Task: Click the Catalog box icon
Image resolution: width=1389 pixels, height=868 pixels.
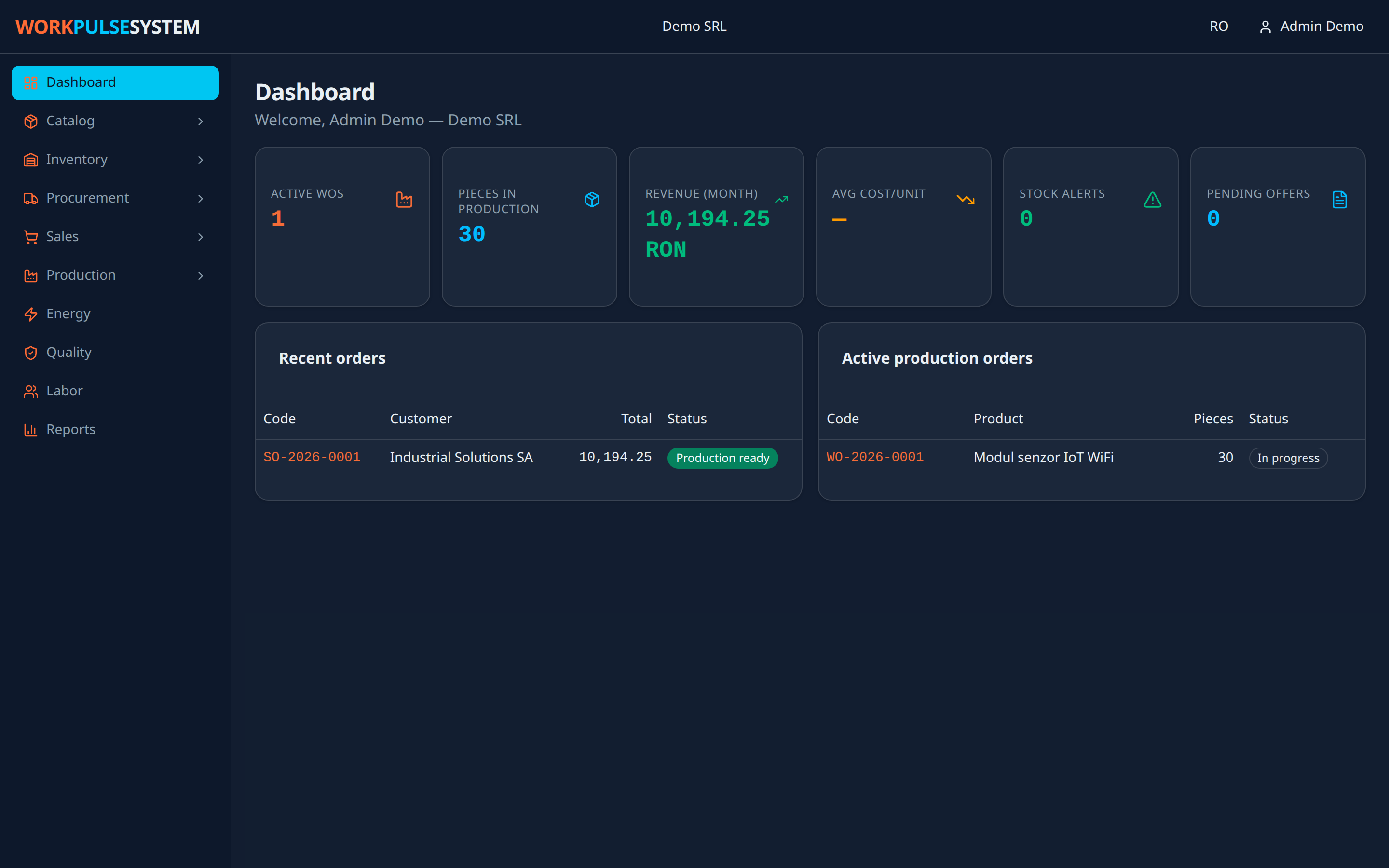Action: [x=31, y=121]
